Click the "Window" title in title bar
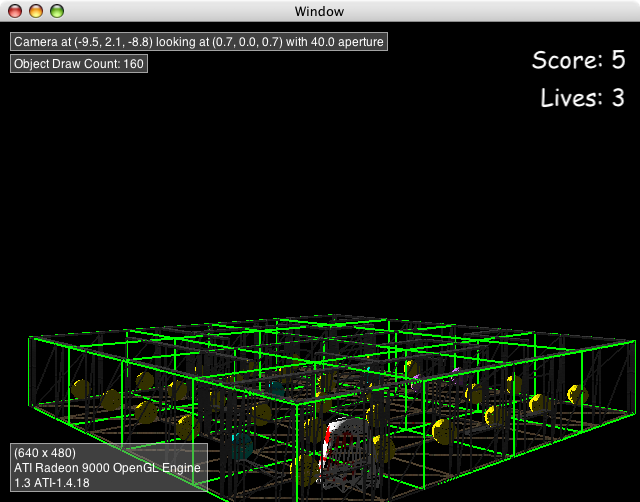The height and width of the screenshot is (502, 640). (x=319, y=11)
